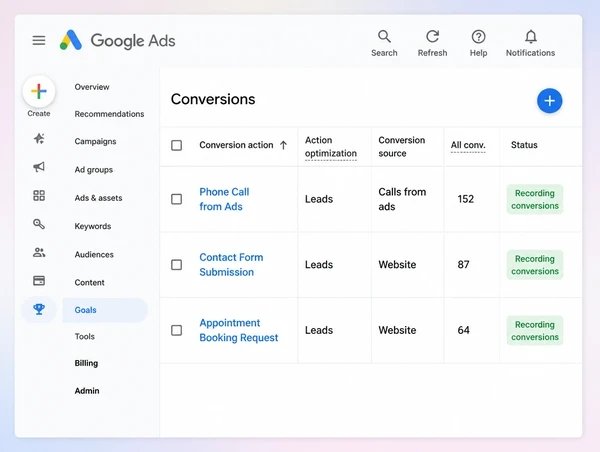Screen dimensions: 600x452
Task: Open the Search tool
Action: [x=384, y=43]
